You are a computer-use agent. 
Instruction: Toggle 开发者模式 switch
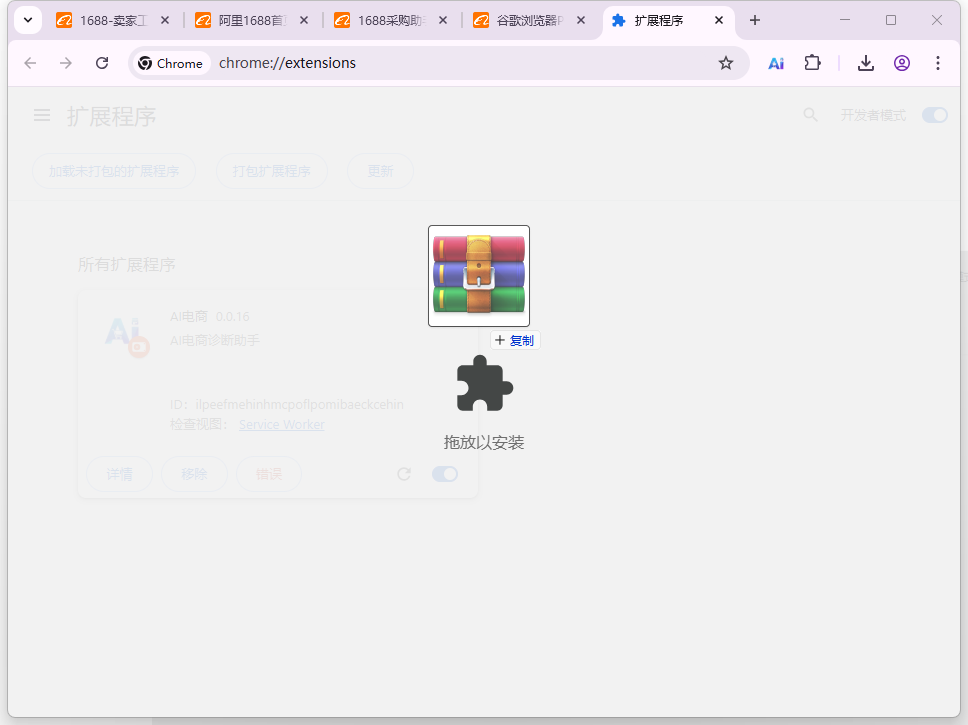[934, 114]
